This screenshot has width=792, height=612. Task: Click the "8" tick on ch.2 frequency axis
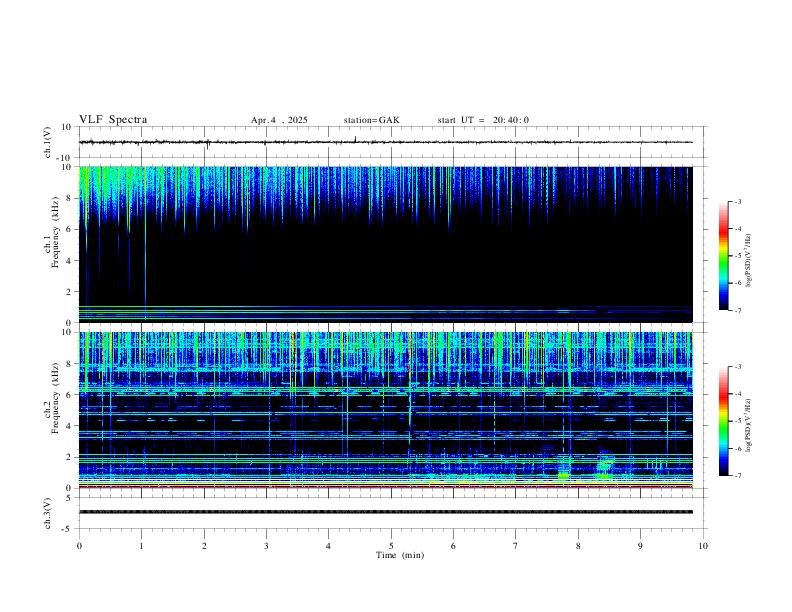[x=70, y=364]
